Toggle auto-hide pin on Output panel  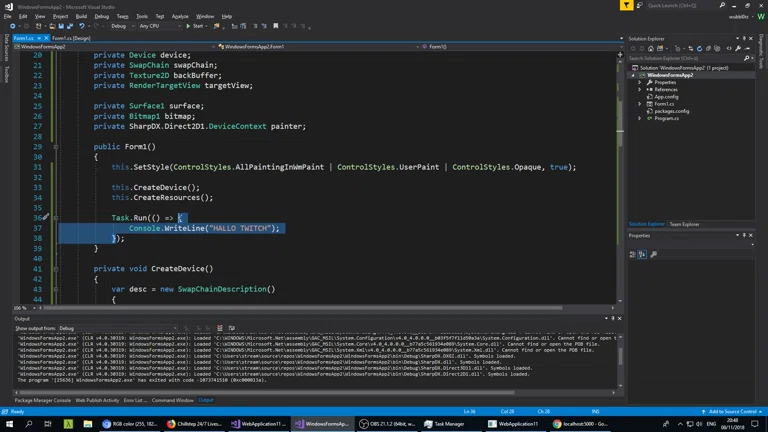click(x=613, y=318)
